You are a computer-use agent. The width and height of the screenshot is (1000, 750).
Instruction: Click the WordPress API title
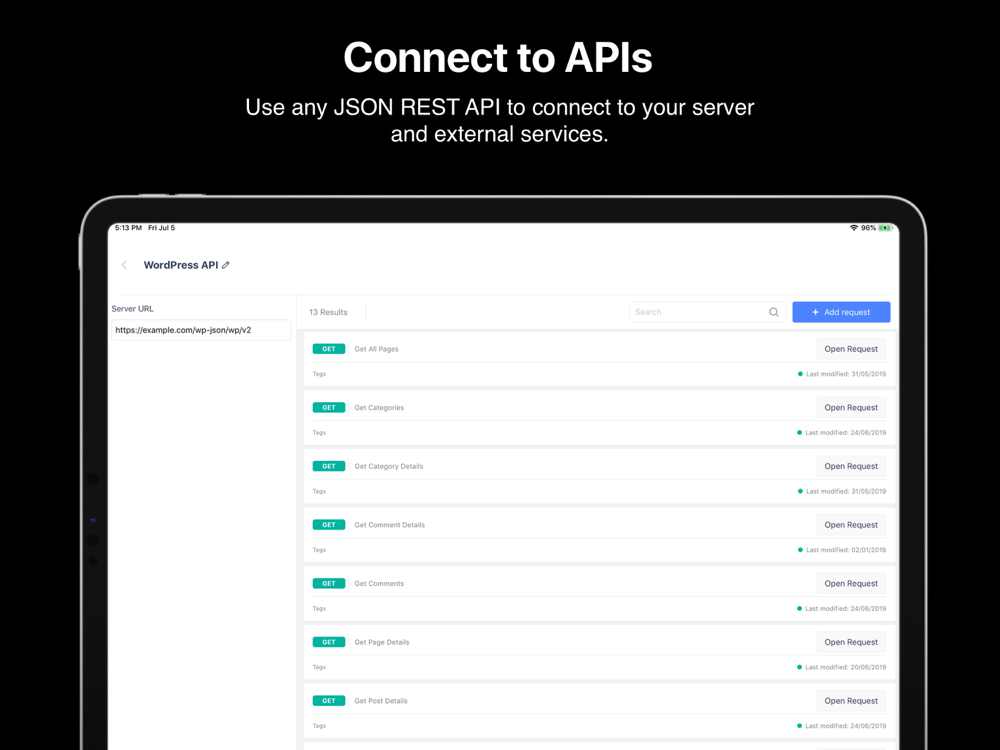click(x=180, y=265)
